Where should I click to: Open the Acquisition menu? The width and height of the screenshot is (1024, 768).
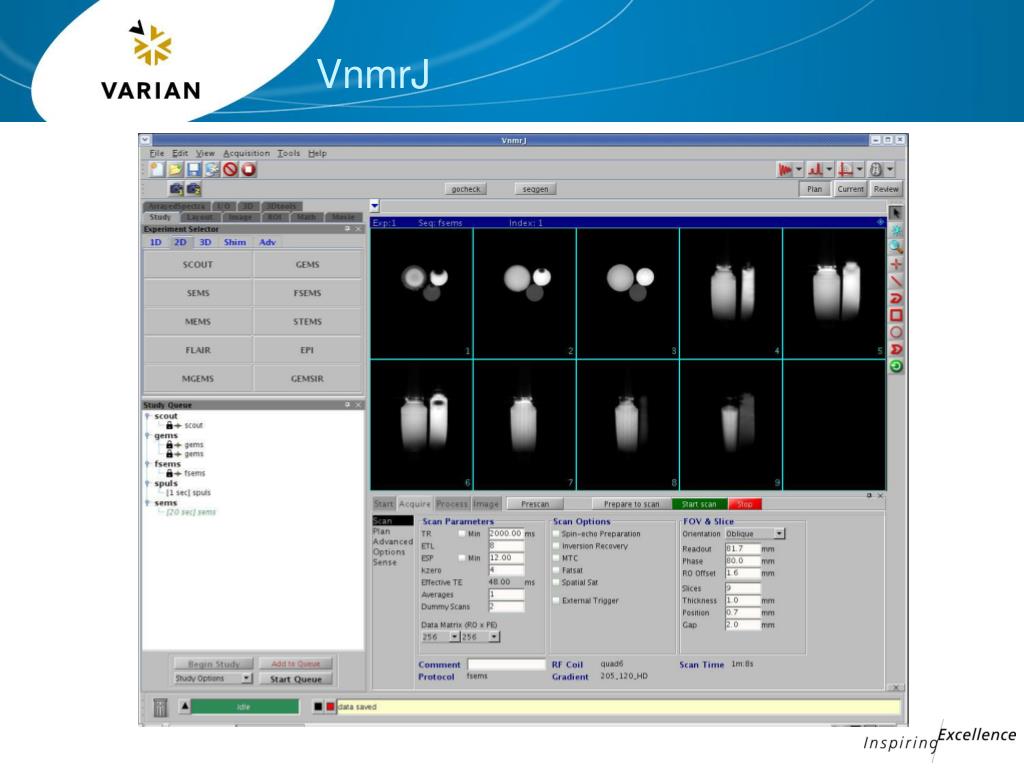tap(246, 153)
